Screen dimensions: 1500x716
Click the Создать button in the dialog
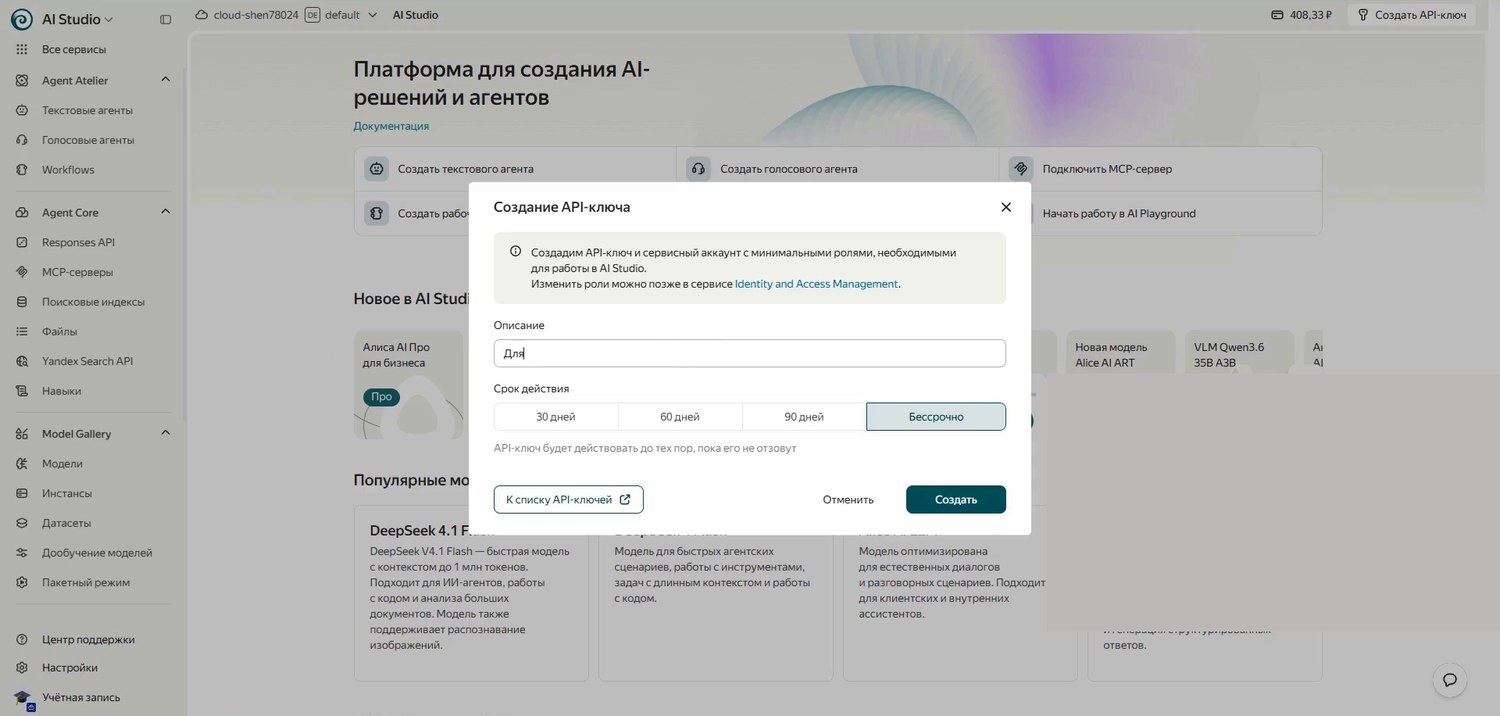(956, 499)
